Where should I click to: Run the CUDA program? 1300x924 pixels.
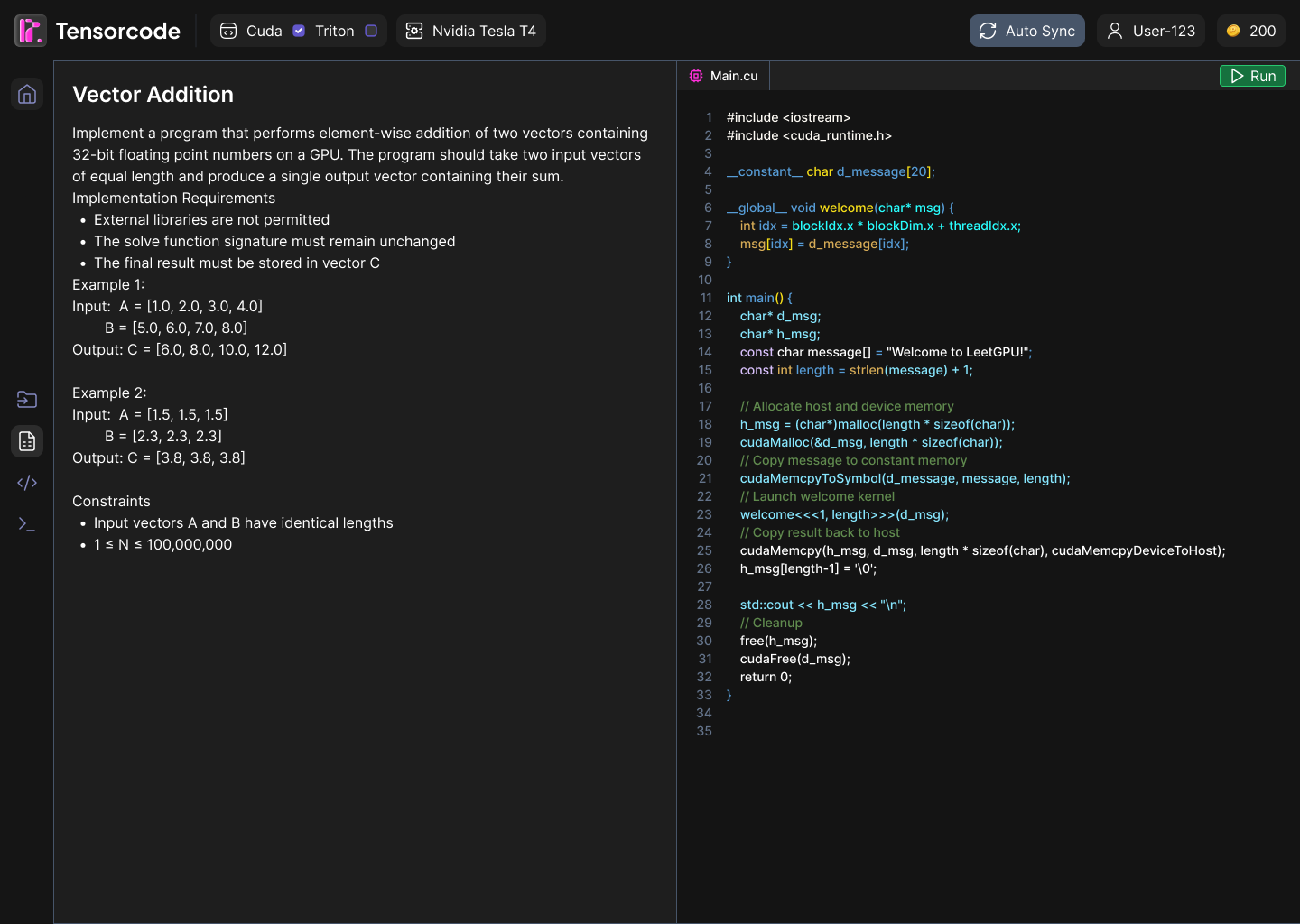pos(1252,75)
